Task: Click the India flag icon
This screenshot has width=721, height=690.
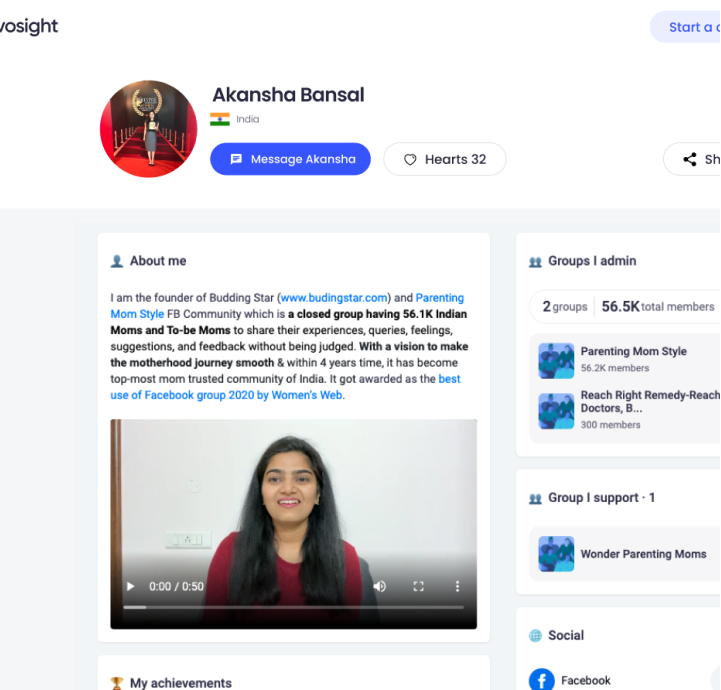Action: click(x=220, y=119)
